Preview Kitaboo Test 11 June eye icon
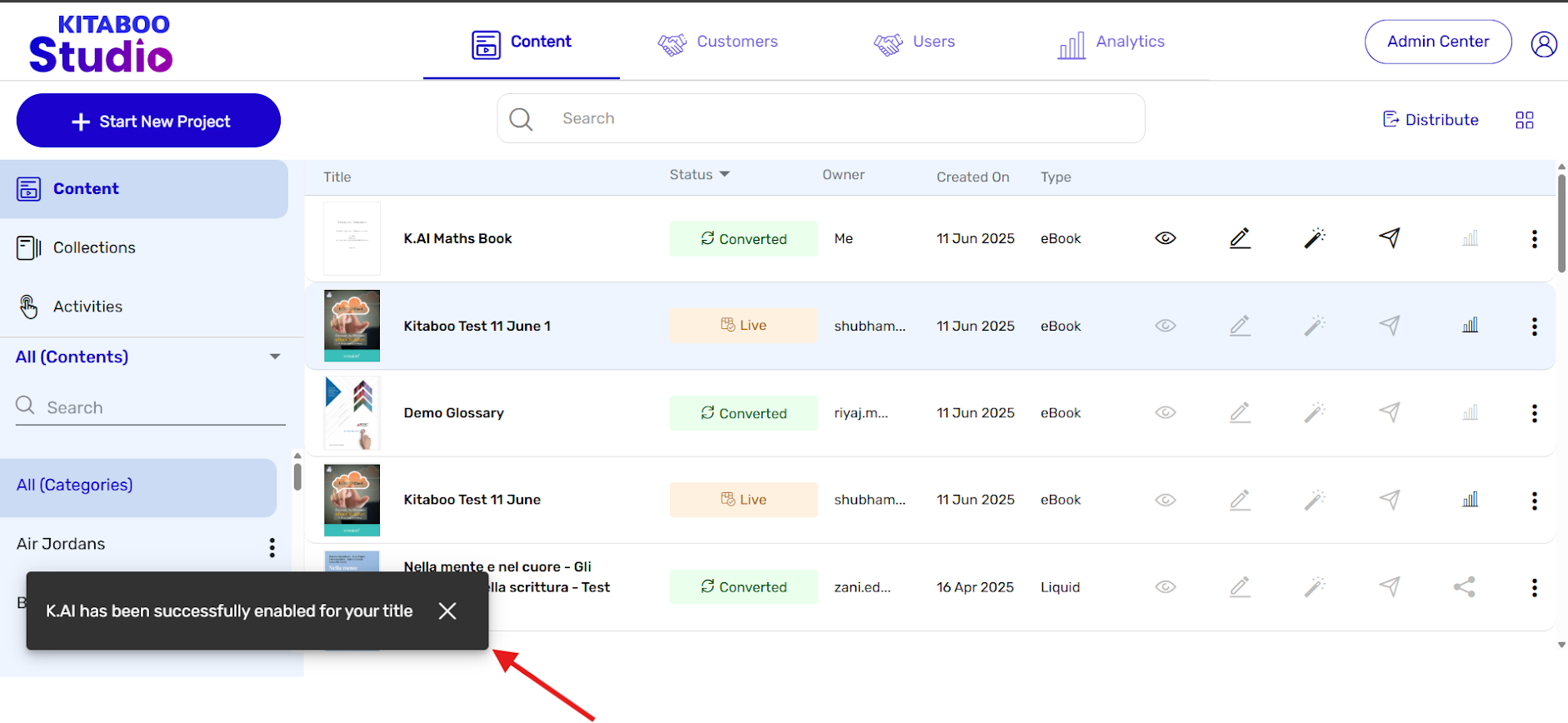 [1166, 500]
